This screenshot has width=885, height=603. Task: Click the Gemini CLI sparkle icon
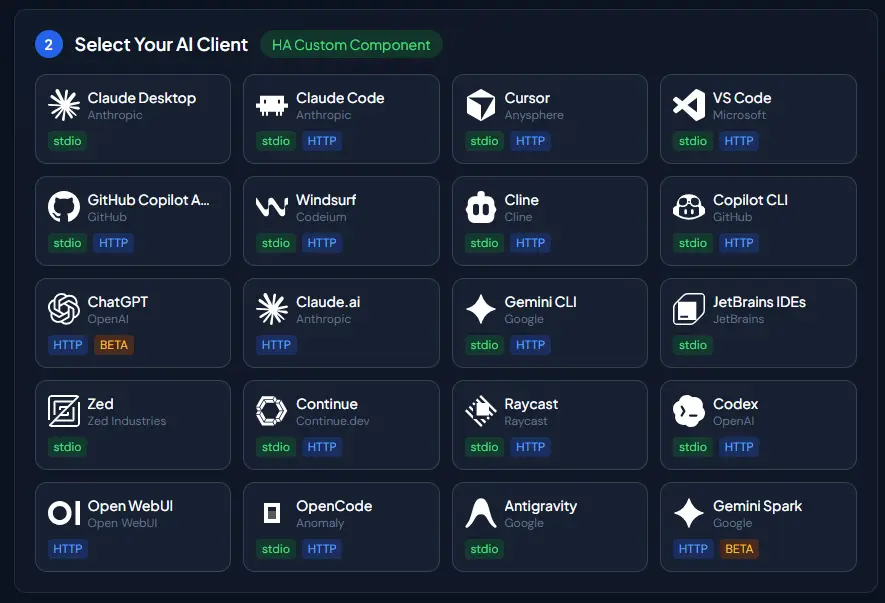tap(481, 309)
